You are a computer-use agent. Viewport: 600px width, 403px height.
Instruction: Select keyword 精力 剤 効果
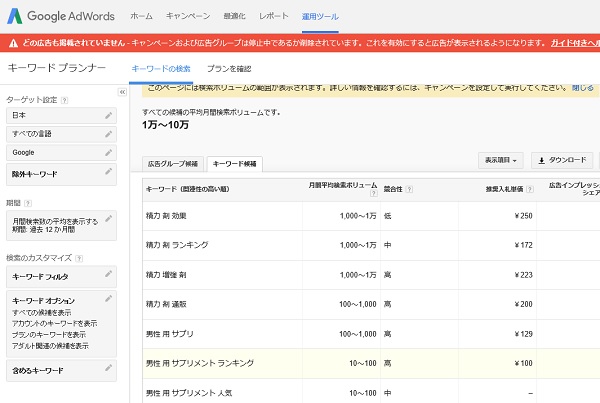[x=166, y=216]
